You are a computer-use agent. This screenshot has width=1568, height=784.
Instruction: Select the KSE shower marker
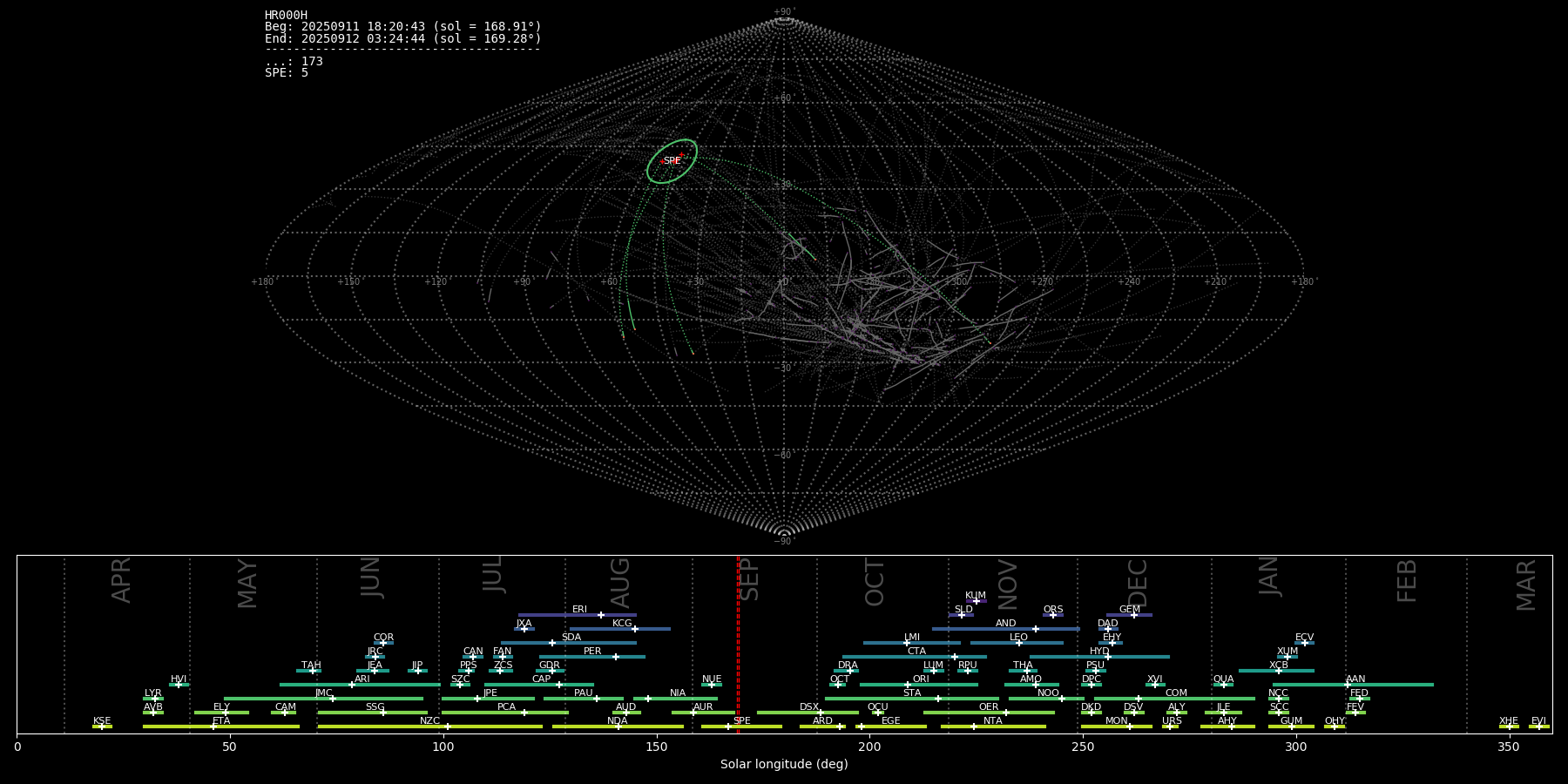tap(102, 727)
